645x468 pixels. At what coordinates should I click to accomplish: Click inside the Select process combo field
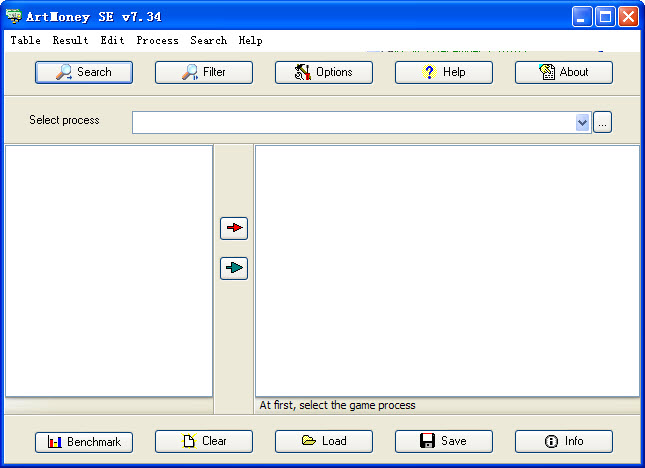coord(352,122)
